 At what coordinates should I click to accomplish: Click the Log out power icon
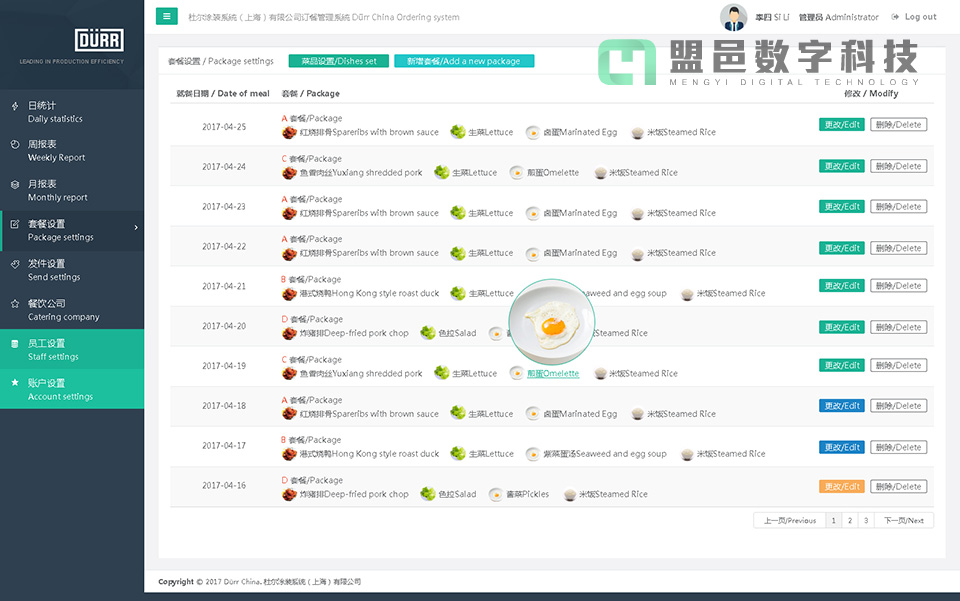pos(894,17)
